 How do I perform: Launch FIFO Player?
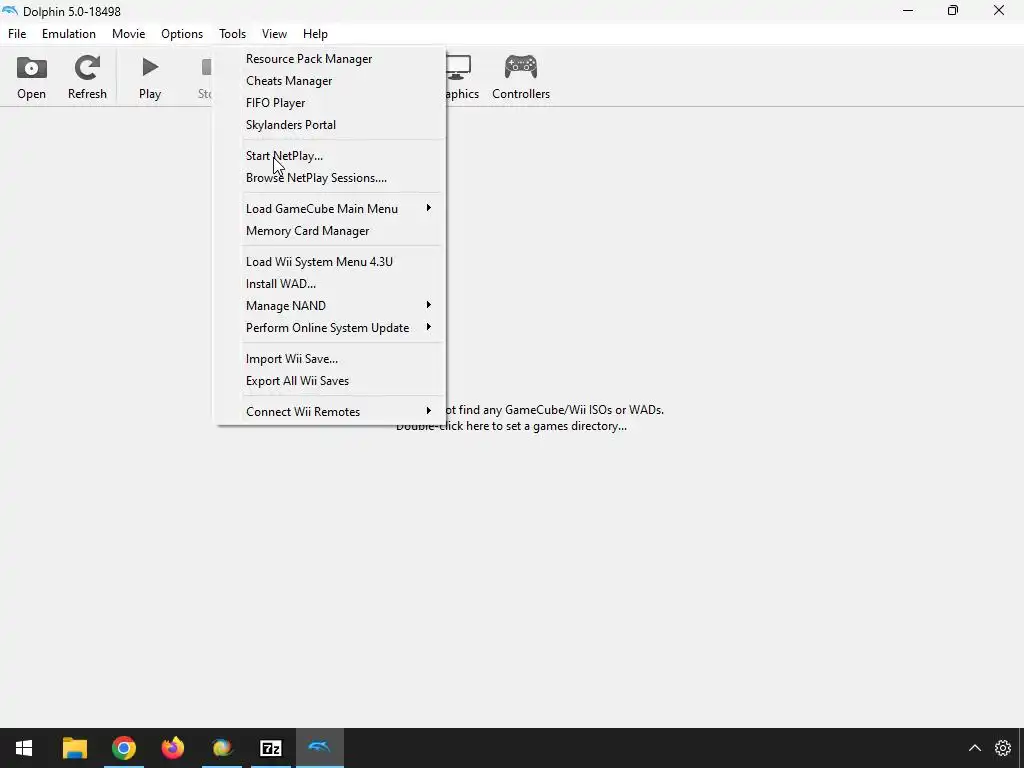(331, 103)
